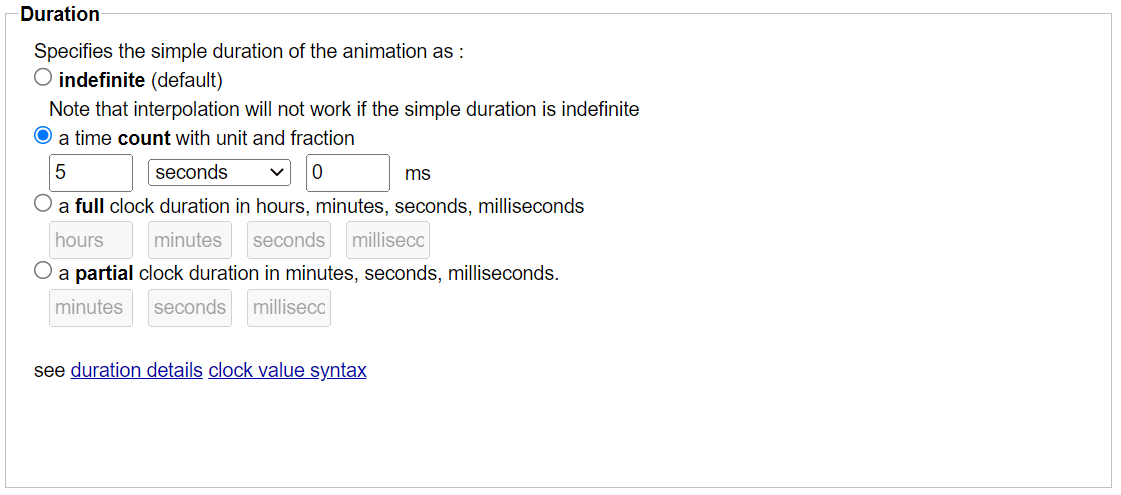The height and width of the screenshot is (495, 1121).
Task: Click the time count field containing 5
Action: click(90, 173)
